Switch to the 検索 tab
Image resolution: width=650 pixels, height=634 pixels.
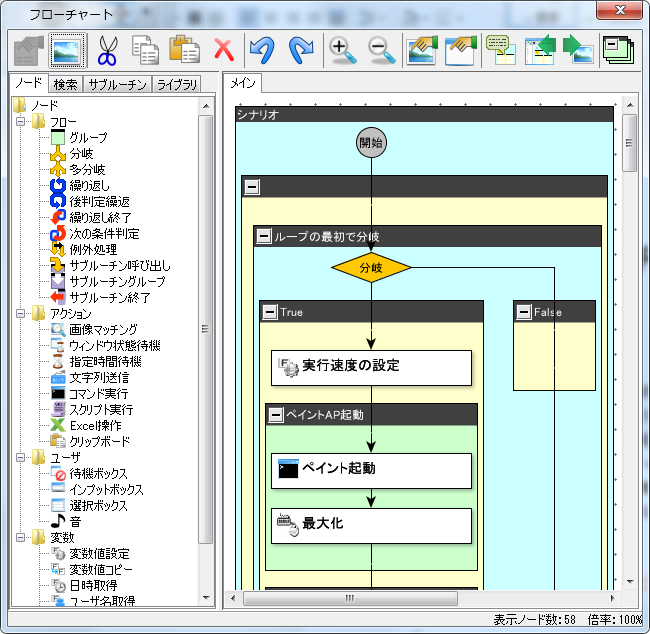(65, 85)
